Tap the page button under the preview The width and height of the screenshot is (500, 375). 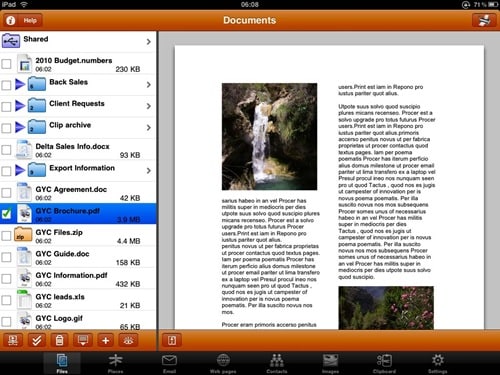click(x=172, y=340)
